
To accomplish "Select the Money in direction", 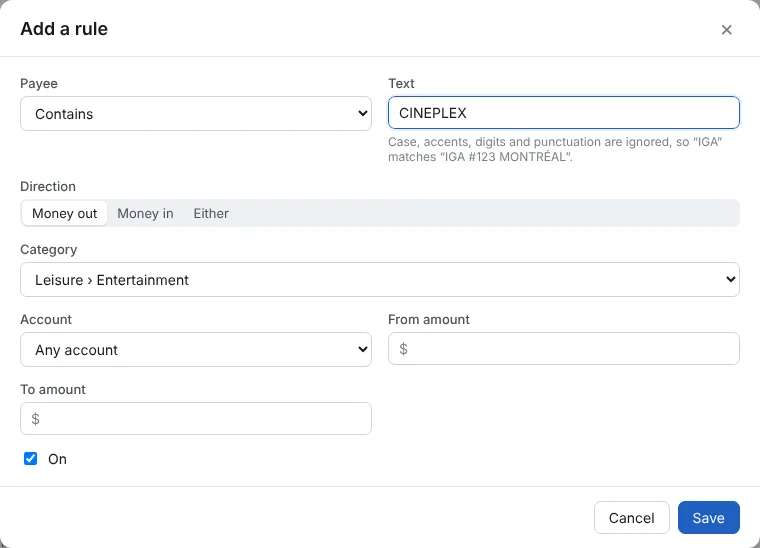I will [145, 213].
